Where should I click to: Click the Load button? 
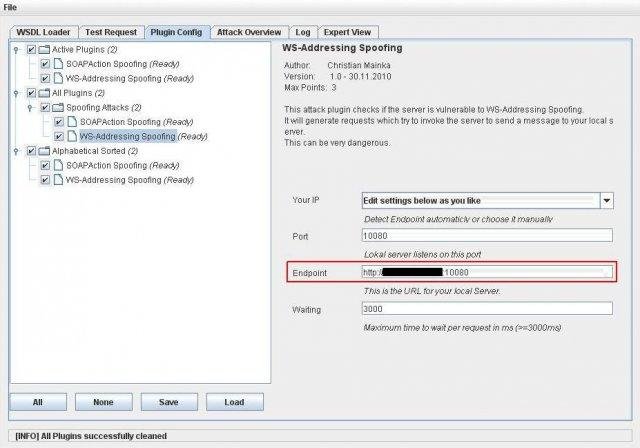coord(234,402)
